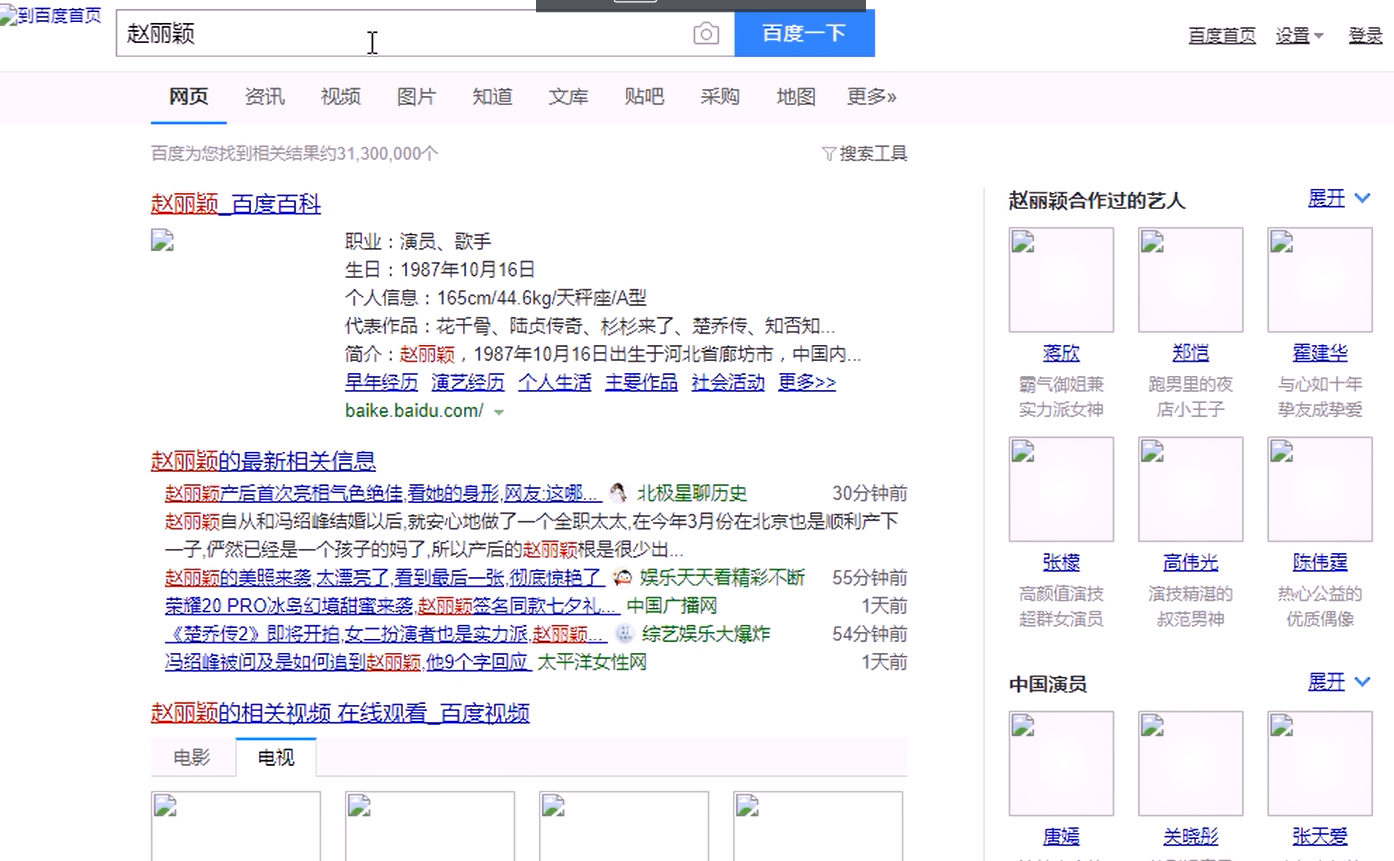Click the 更多>> sublink

tap(807, 382)
